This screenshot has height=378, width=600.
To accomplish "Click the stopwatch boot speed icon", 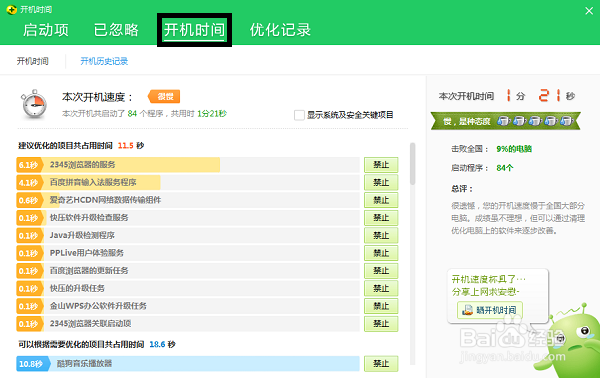I will click(34, 104).
